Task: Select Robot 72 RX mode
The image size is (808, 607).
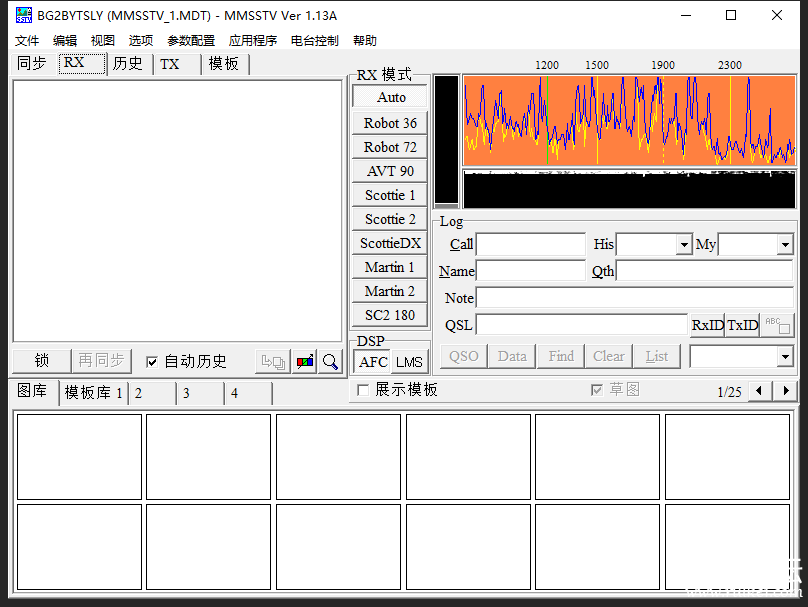Action: 390,147
